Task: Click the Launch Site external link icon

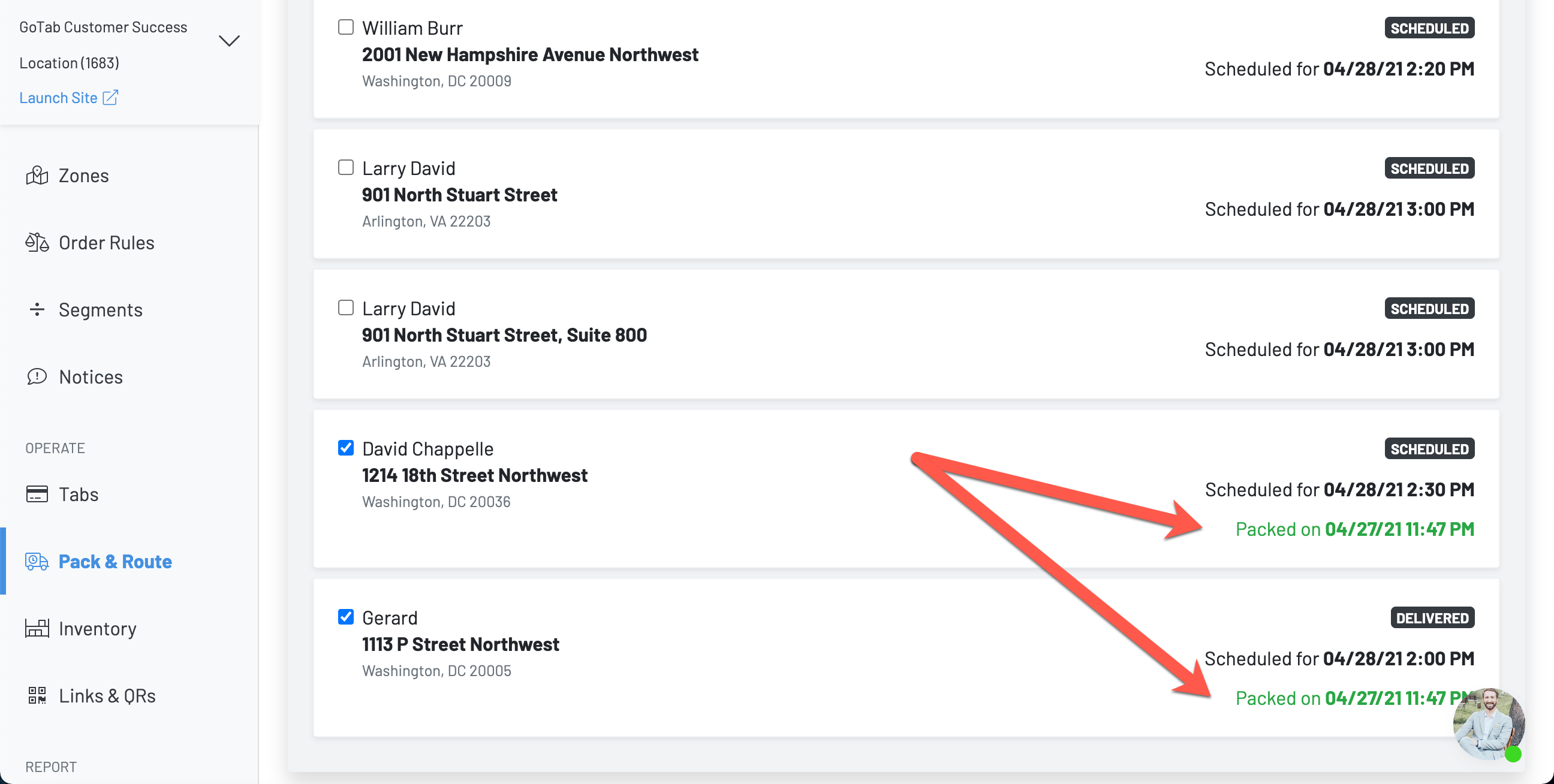Action: coord(110,97)
